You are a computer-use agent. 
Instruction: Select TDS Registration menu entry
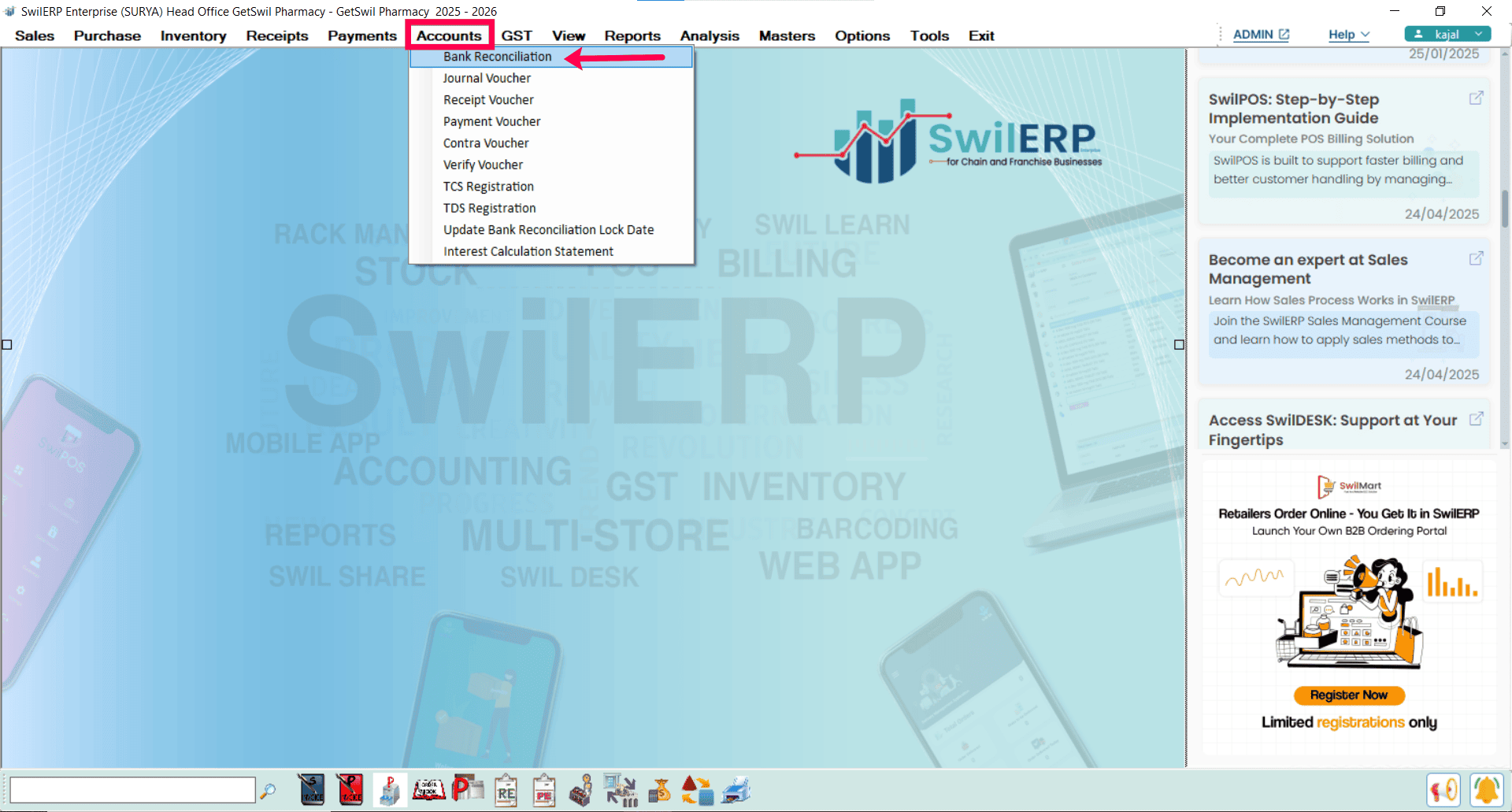(x=551, y=208)
